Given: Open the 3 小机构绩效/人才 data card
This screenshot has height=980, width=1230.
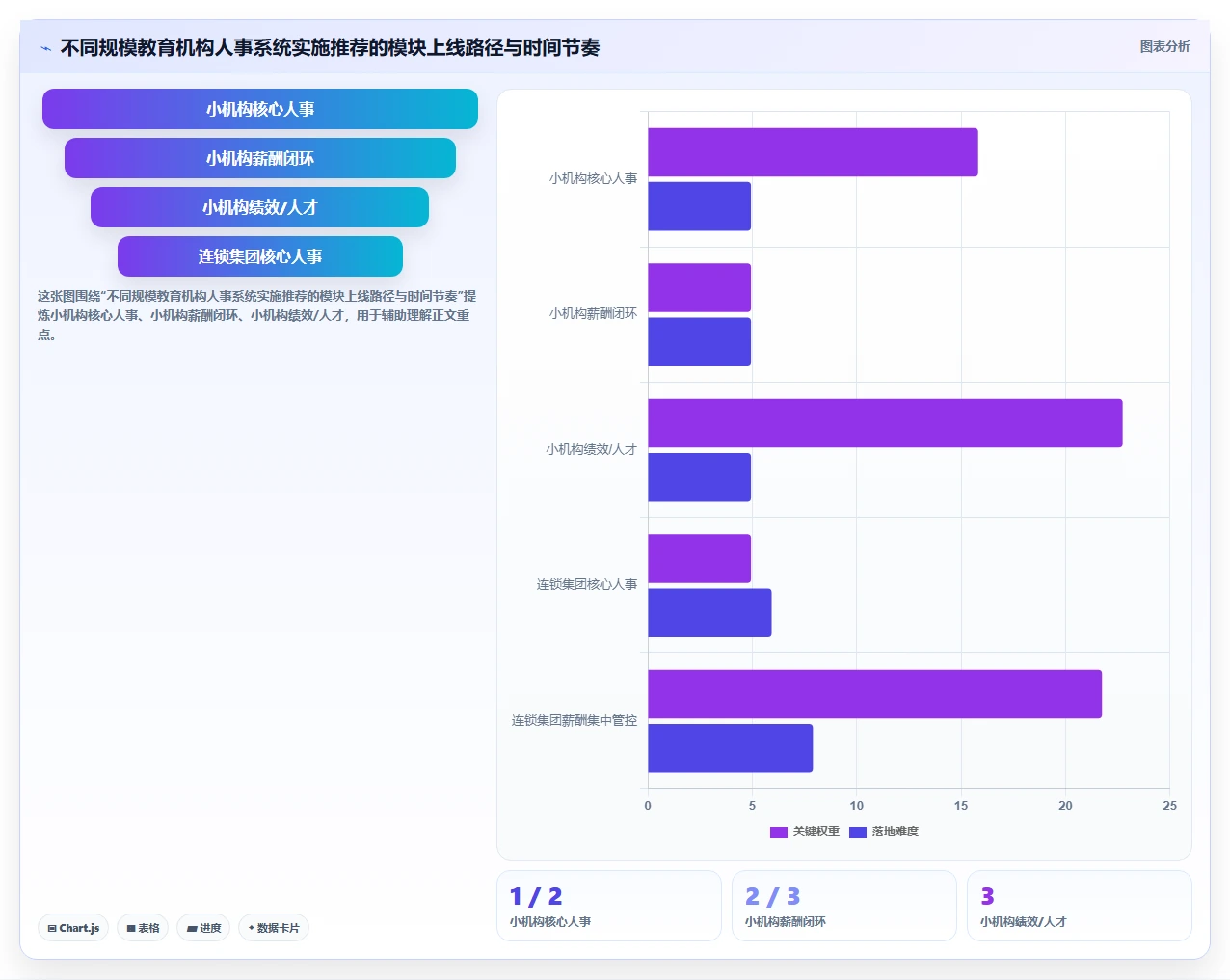Looking at the screenshot, I should tap(1080, 906).
